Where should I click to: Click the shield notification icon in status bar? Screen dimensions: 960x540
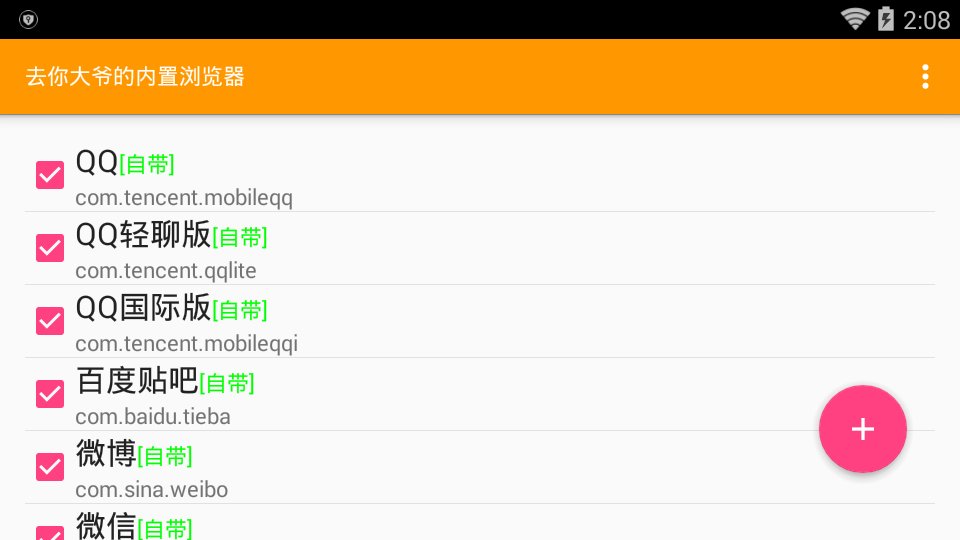pyautogui.click(x=28, y=19)
